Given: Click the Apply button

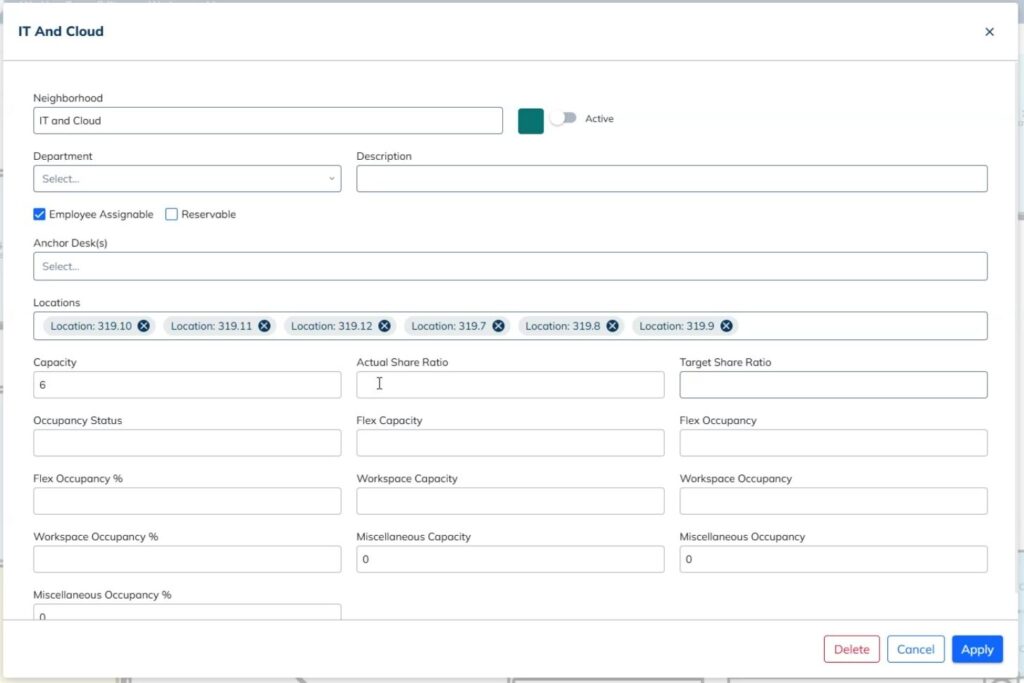Looking at the screenshot, I should 976,649.
